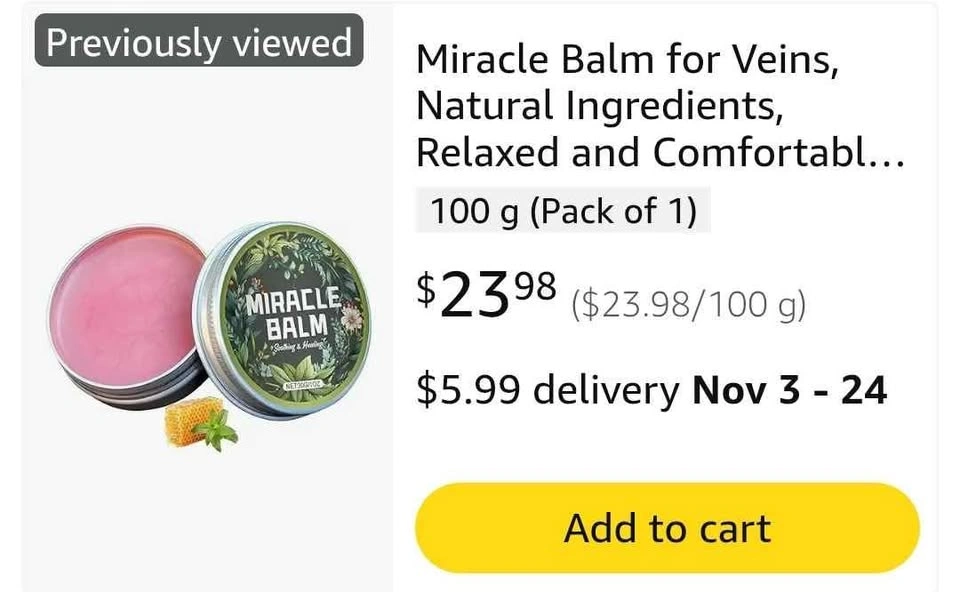Click the Soothing & Healing script on lid
The image size is (960, 592).
(300, 347)
